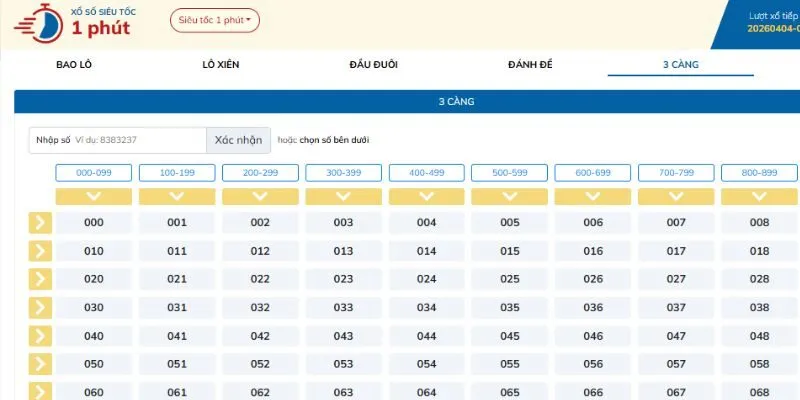Select the 000-099 range button
This screenshot has height=400, width=800.
[93, 173]
